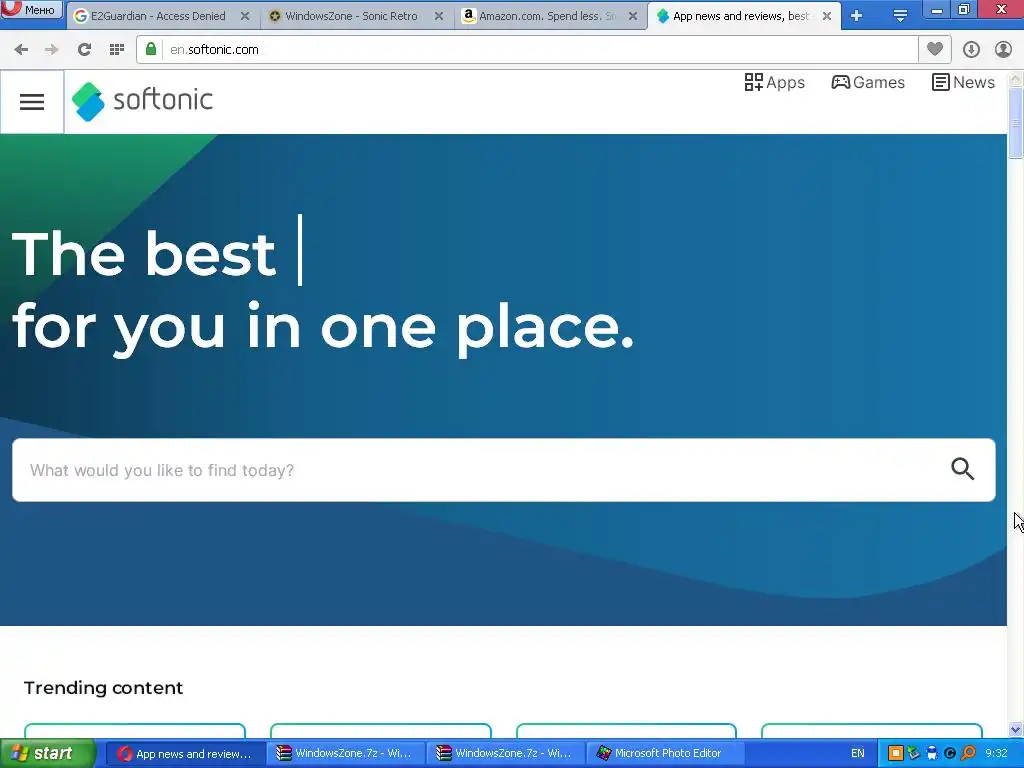Click the vertical scrollbar thumb

[x=1016, y=123]
